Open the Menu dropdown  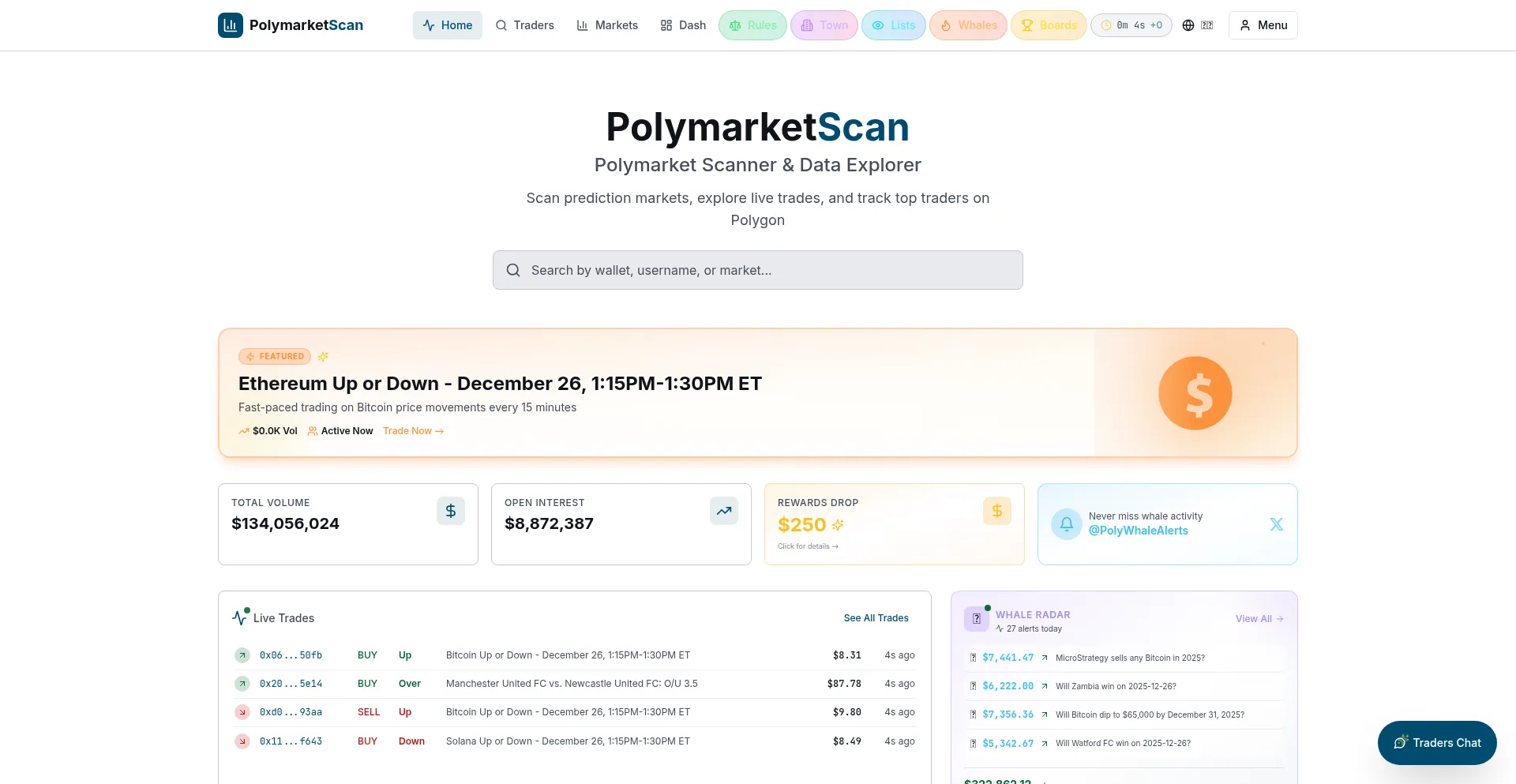tap(1263, 24)
